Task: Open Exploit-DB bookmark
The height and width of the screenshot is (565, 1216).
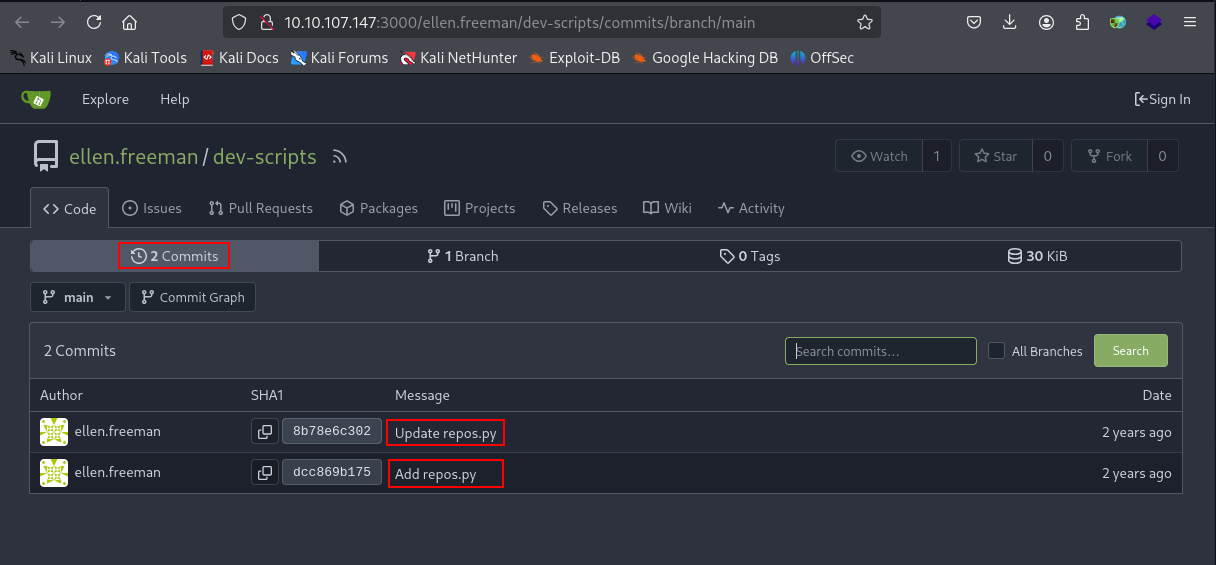Action: tap(575, 58)
